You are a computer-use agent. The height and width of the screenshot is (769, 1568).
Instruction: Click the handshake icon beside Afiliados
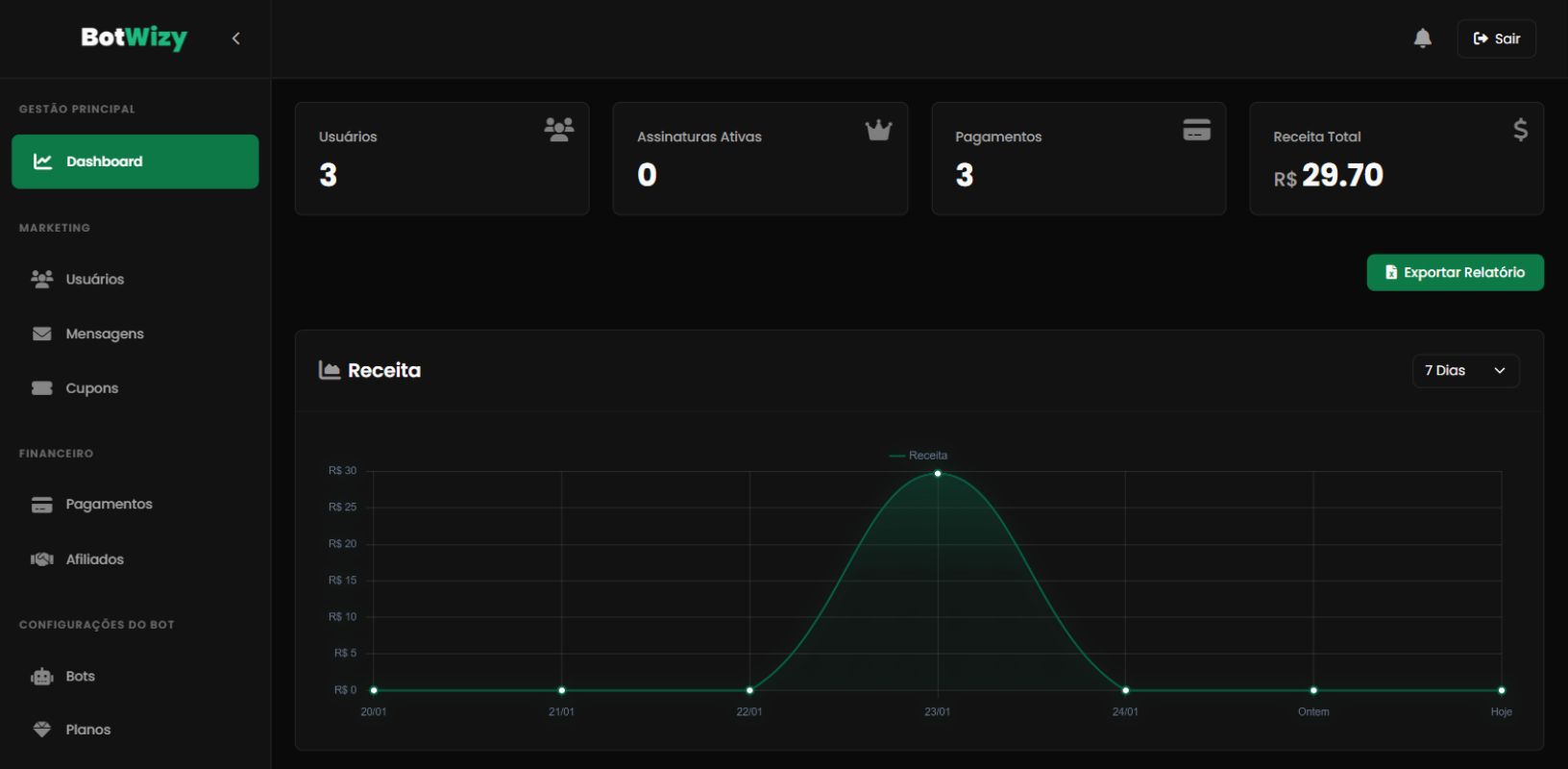coord(42,559)
